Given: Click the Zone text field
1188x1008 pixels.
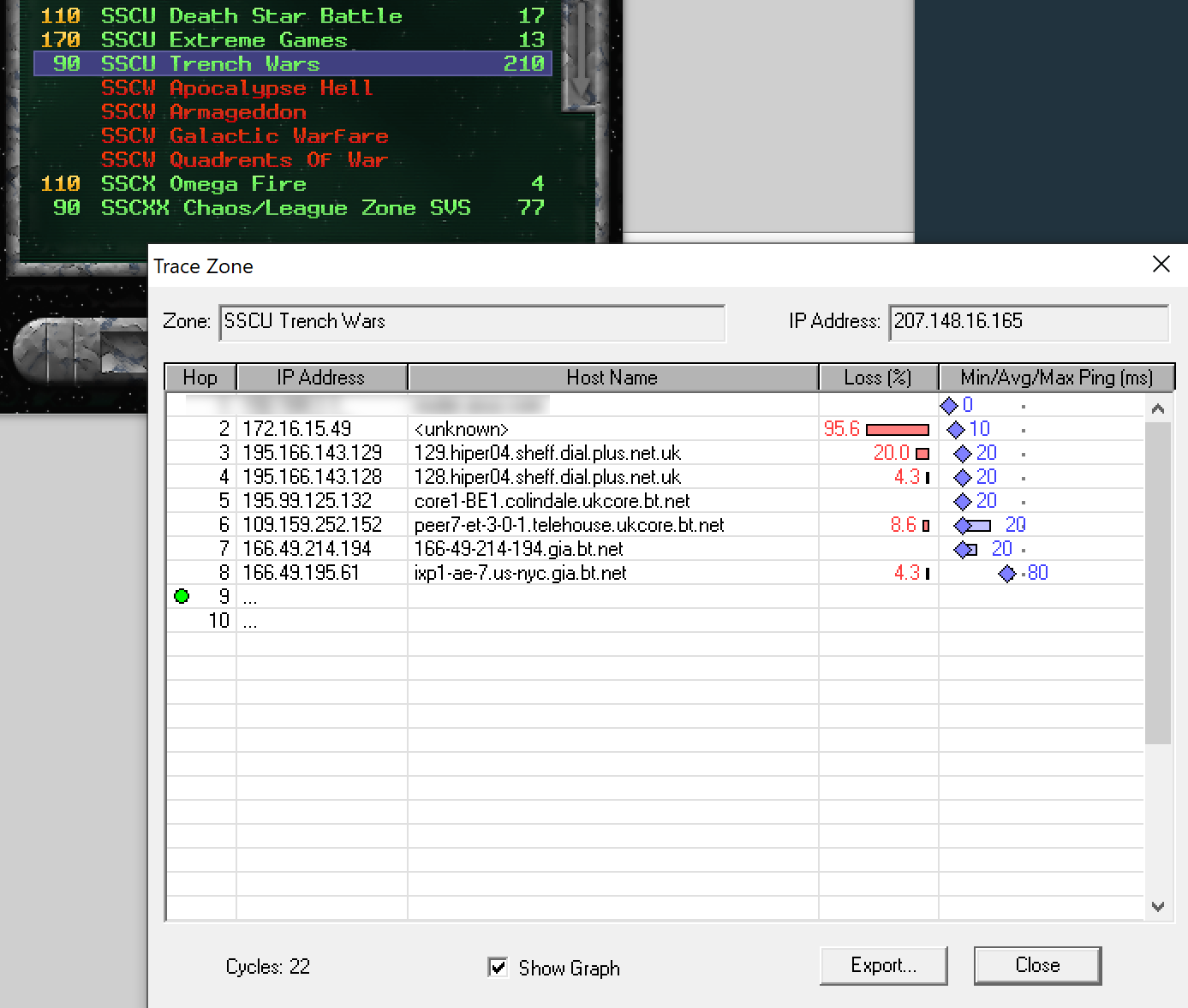Looking at the screenshot, I should pos(472,322).
